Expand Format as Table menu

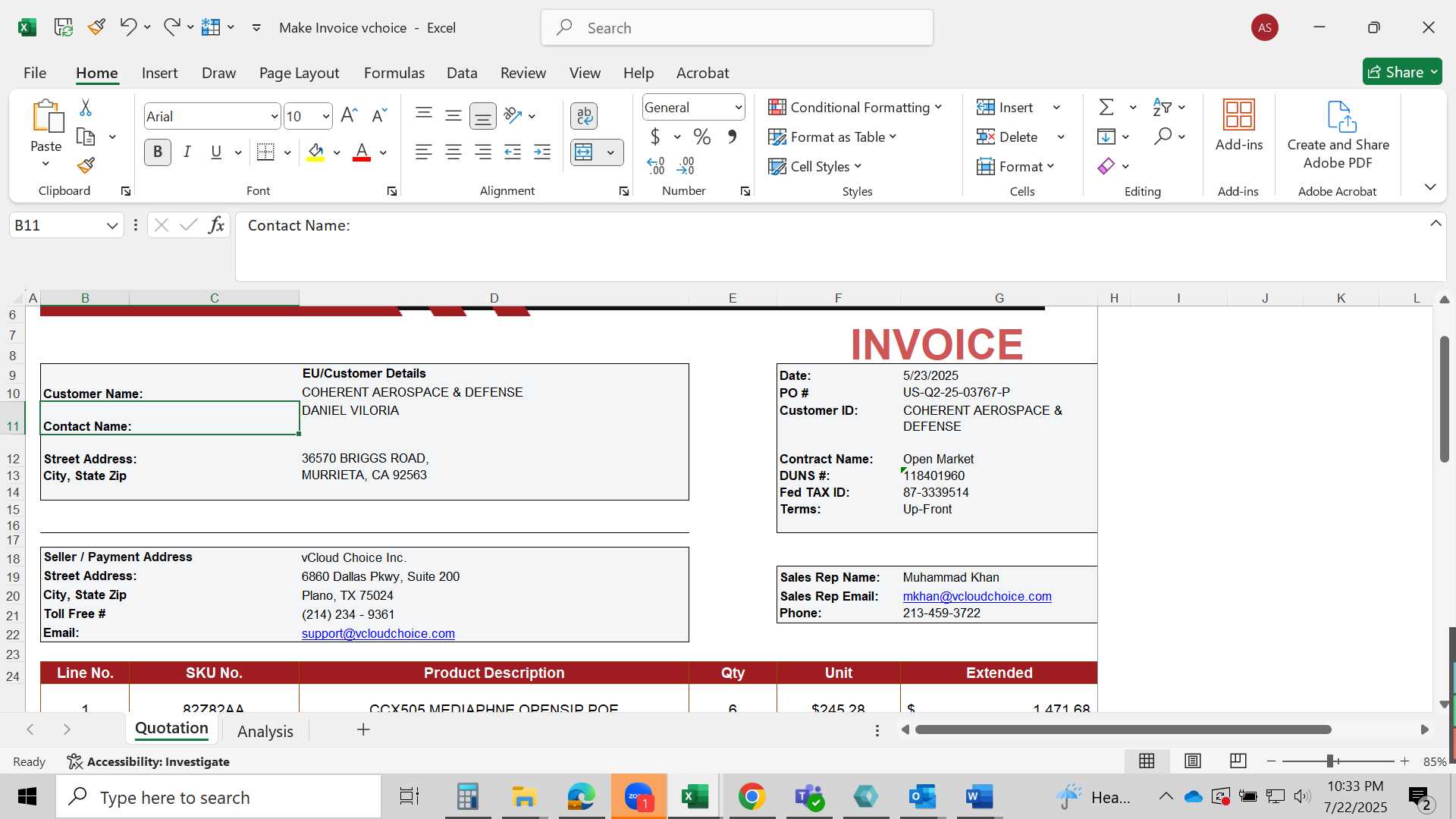click(833, 137)
